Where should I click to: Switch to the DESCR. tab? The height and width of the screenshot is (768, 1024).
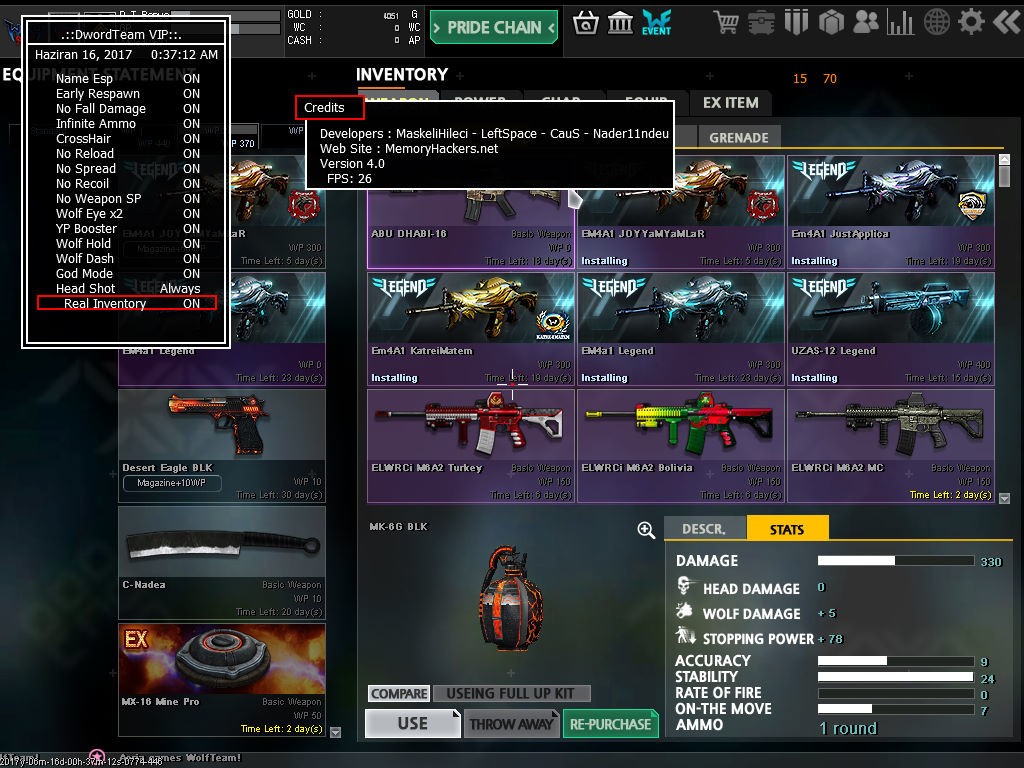[704, 529]
